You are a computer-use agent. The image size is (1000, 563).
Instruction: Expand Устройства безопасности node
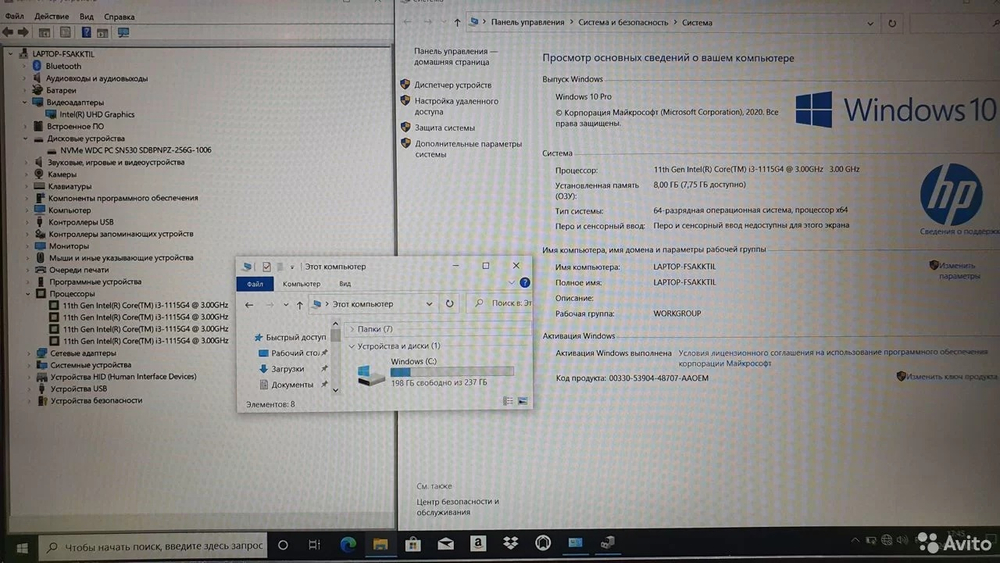[x=29, y=401]
